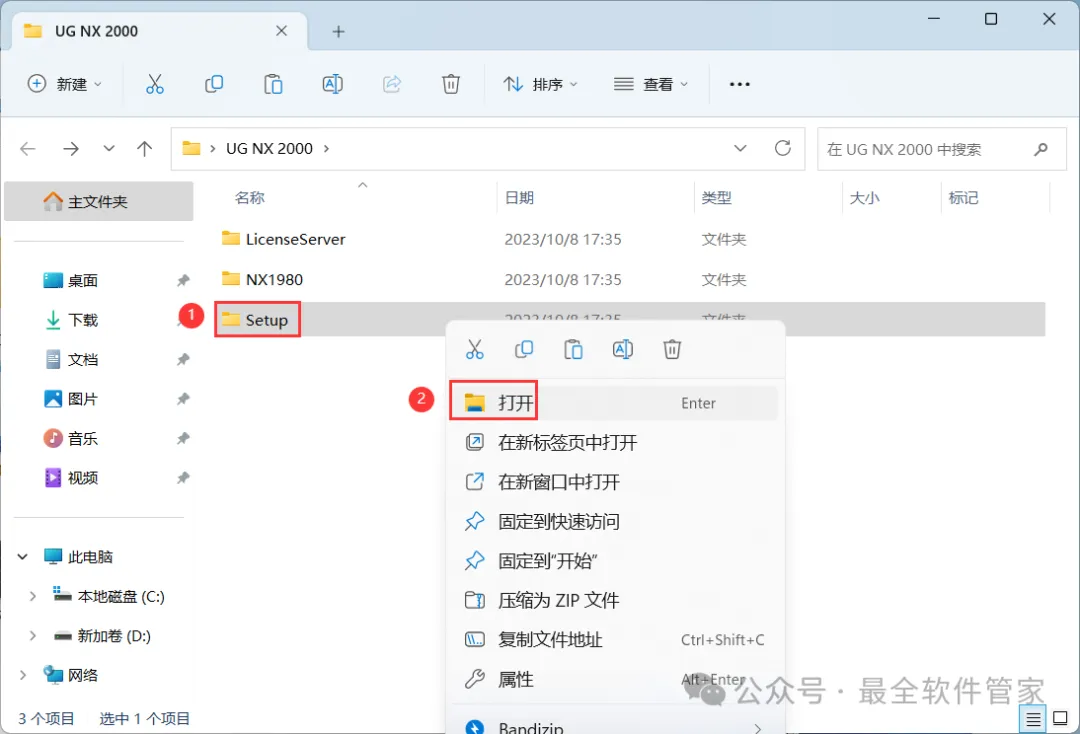The width and height of the screenshot is (1080, 734).
Task: Select 固定到"开始"
Action: tap(615, 560)
